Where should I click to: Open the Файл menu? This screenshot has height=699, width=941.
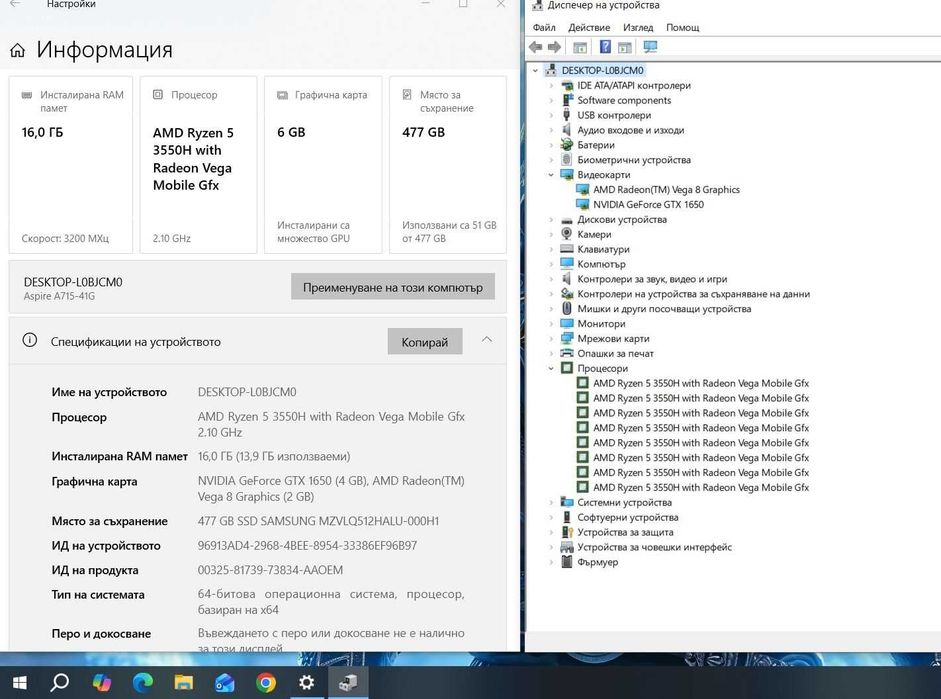pos(544,27)
